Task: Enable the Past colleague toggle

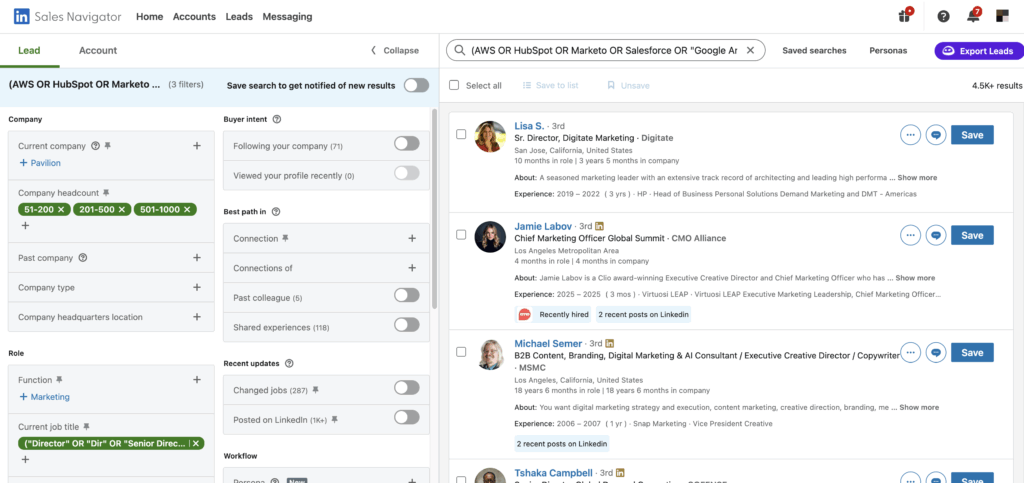Action: coord(407,295)
